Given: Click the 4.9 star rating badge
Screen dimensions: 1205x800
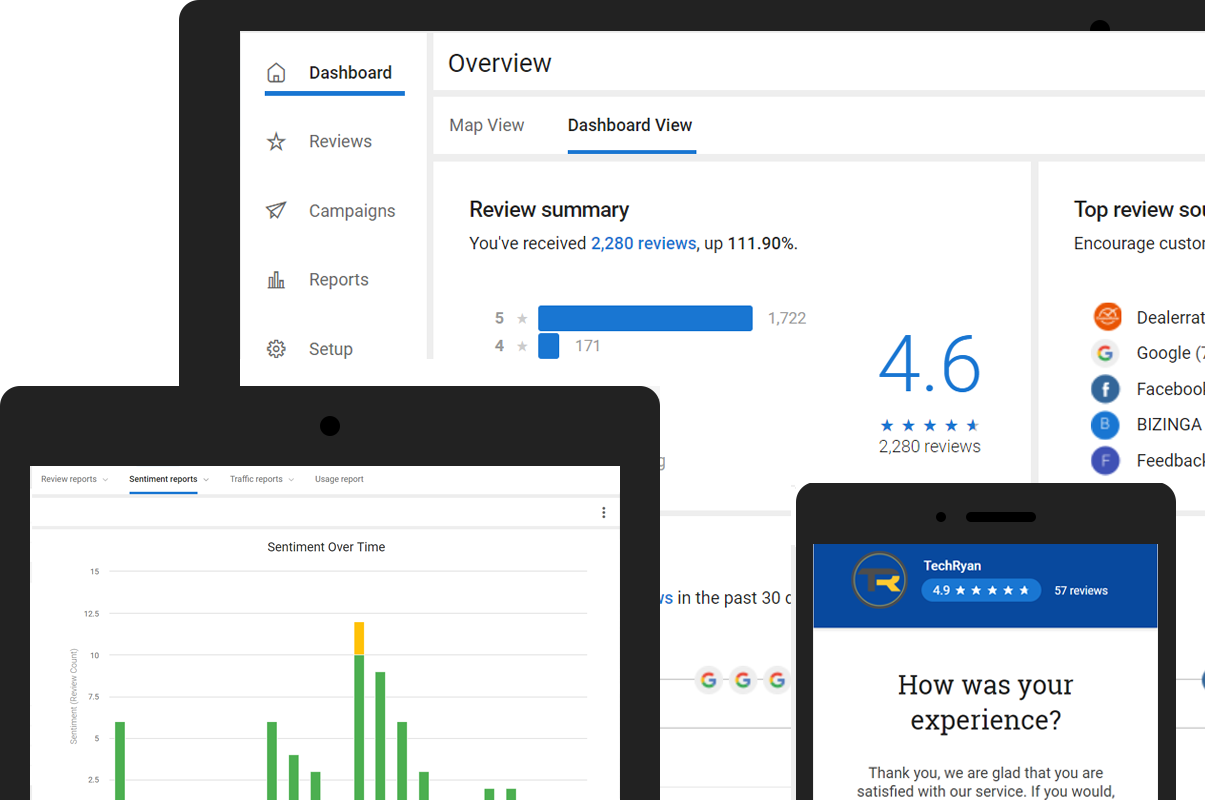Looking at the screenshot, I should pyautogui.click(x=981, y=591).
